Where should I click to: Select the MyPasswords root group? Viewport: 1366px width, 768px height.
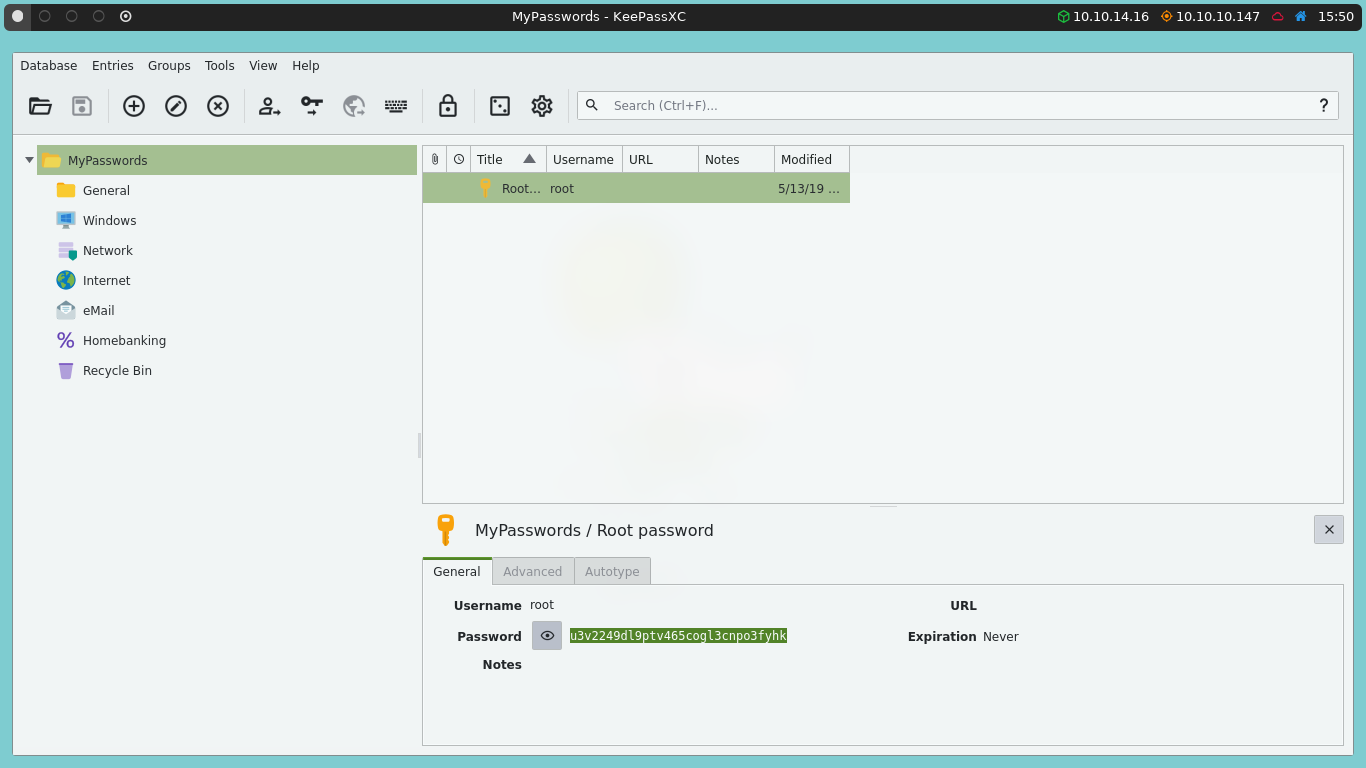(227, 160)
